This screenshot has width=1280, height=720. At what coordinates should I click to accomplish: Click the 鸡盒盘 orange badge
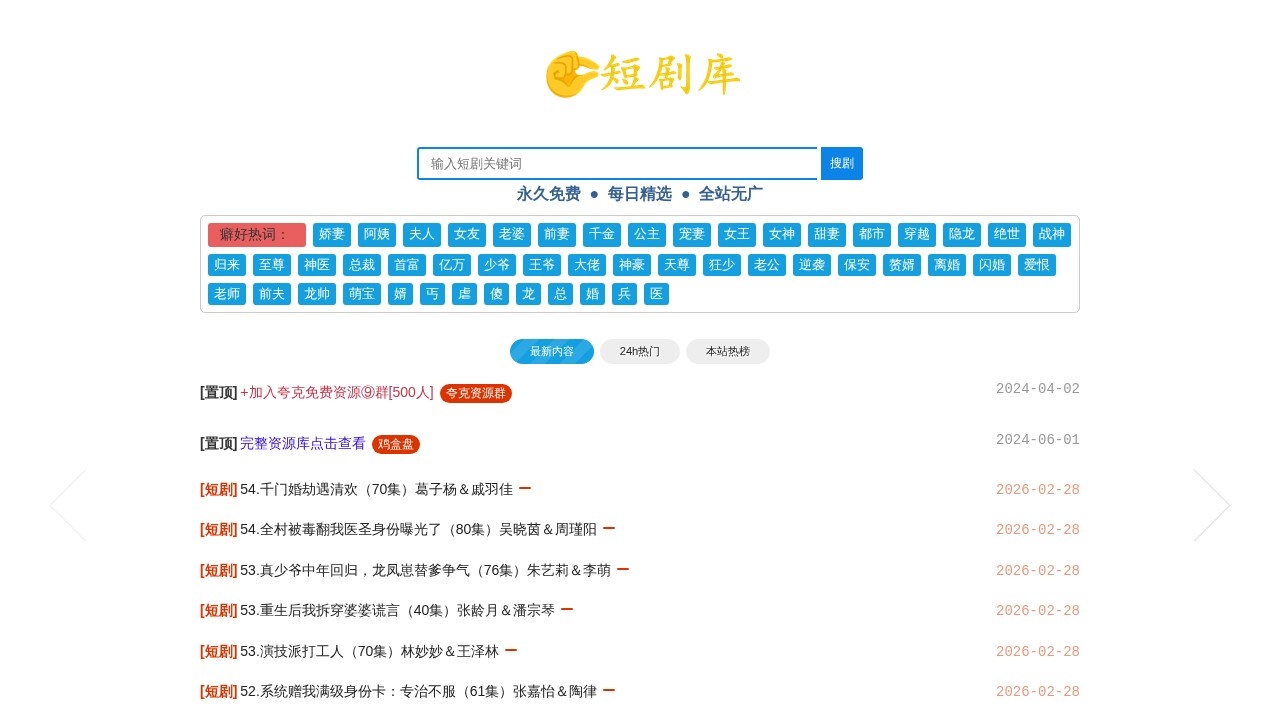(396, 444)
